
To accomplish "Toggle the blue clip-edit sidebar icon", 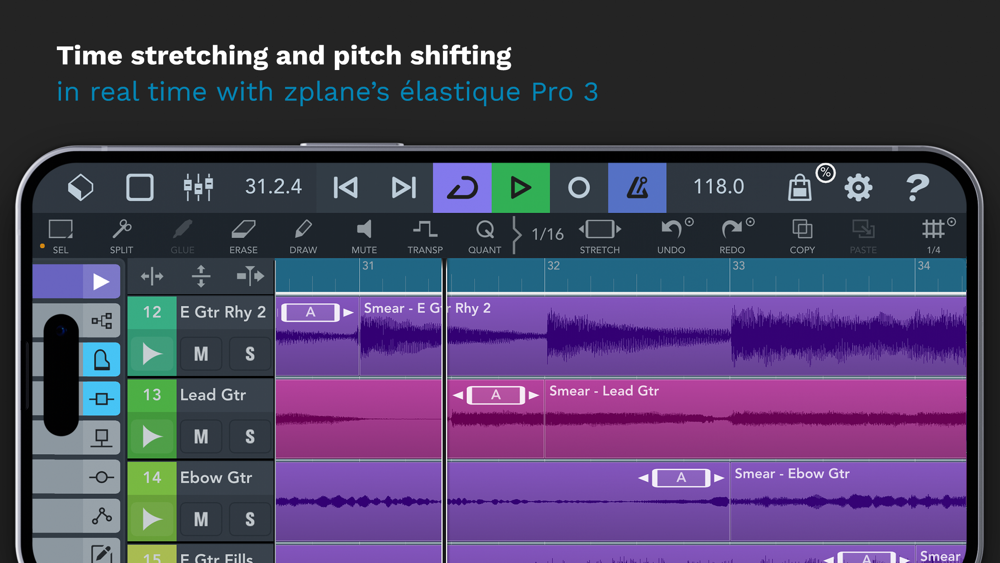I will pyautogui.click(x=101, y=399).
